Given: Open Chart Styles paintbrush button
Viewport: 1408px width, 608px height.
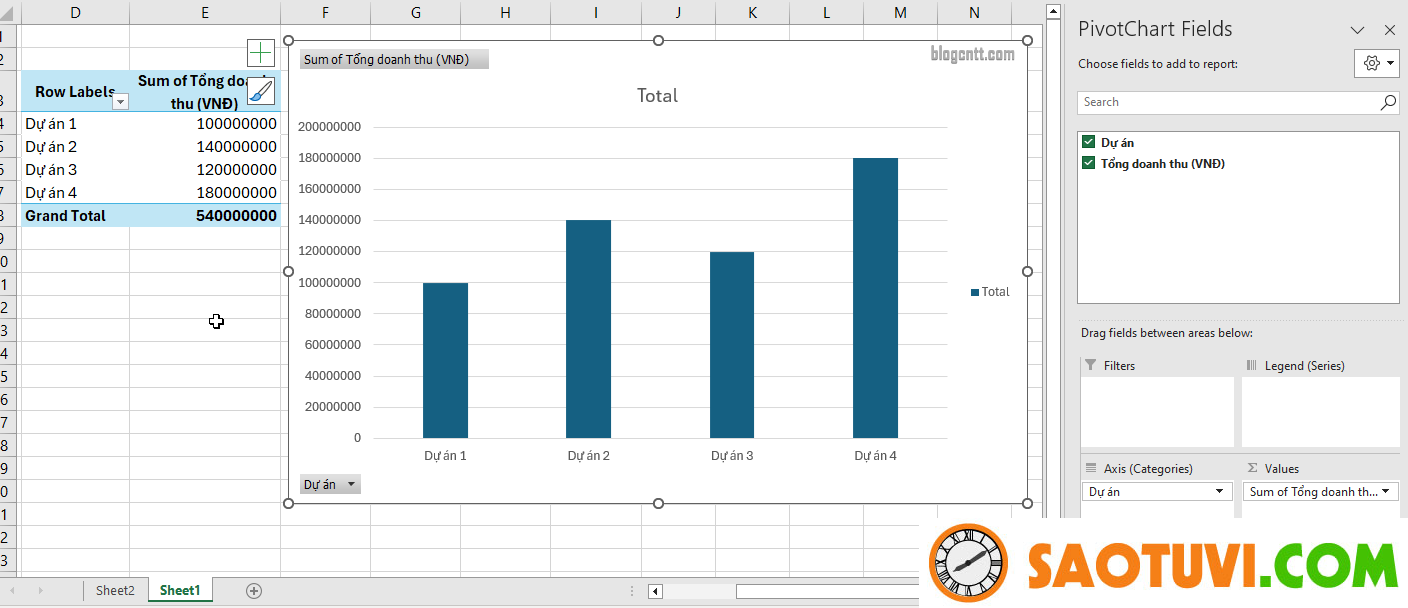Looking at the screenshot, I should tap(260, 92).
